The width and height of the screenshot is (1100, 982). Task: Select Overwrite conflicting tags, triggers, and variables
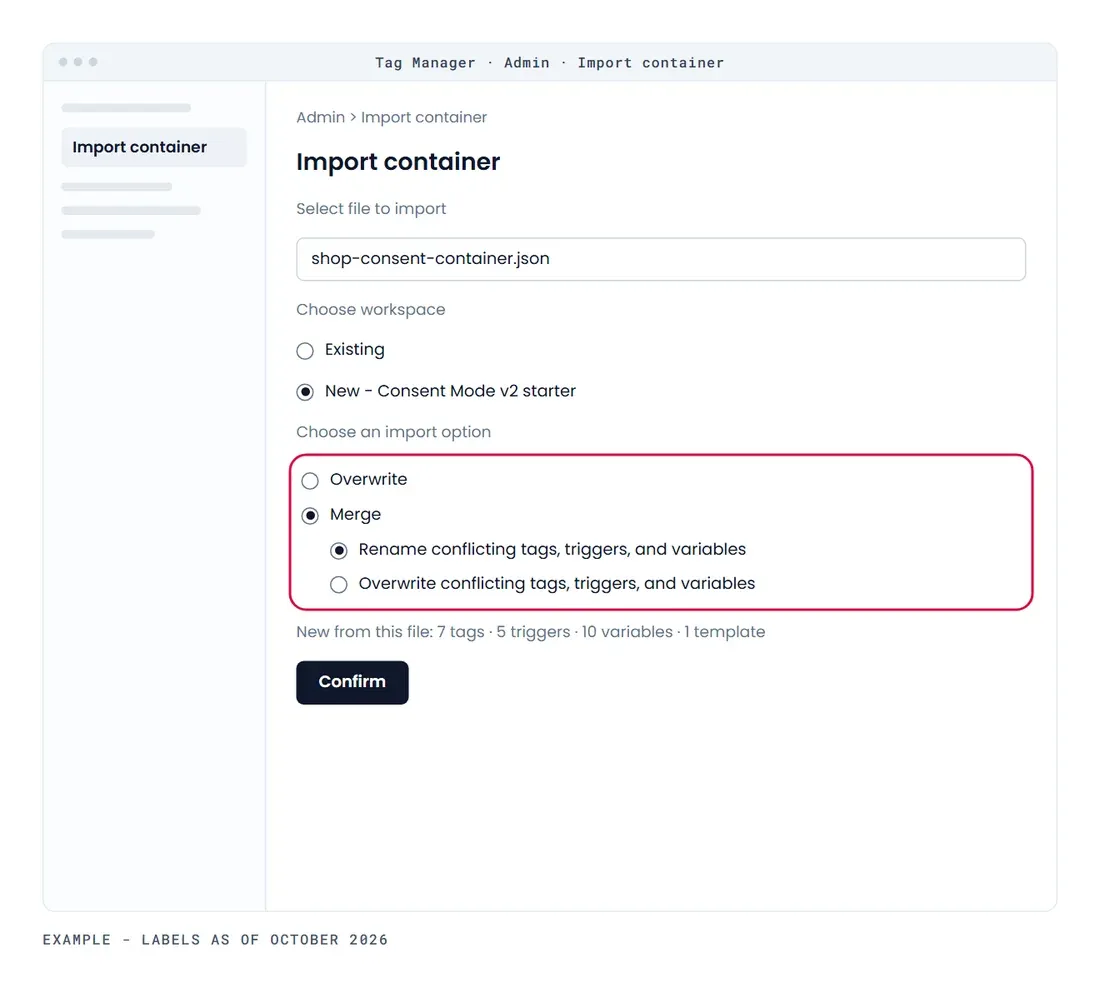pos(339,584)
